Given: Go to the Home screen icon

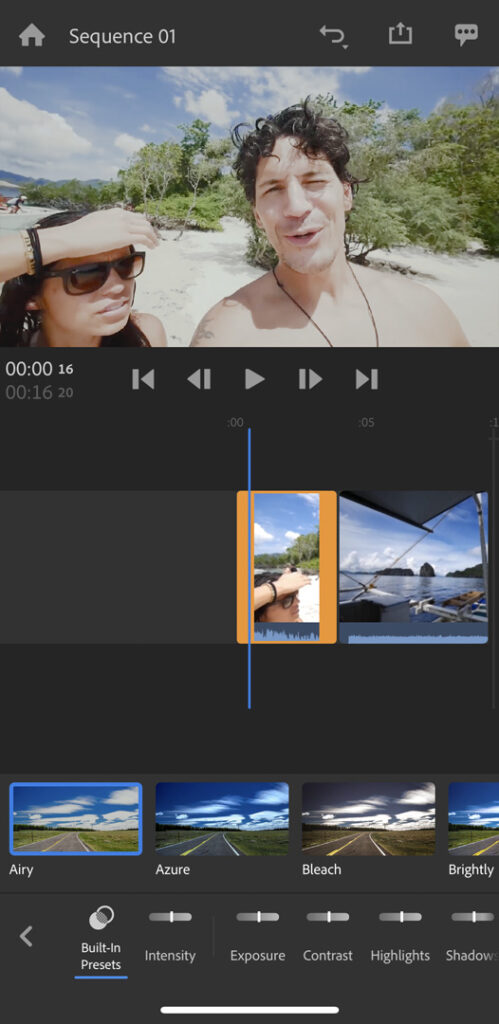Looking at the screenshot, I should pyautogui.click(x=31, y=35).
